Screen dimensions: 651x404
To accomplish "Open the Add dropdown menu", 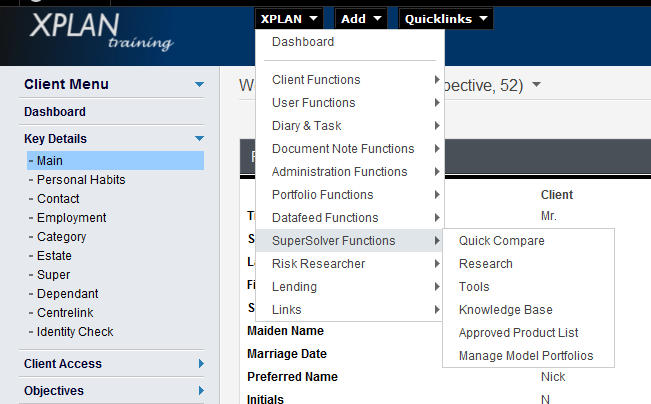I will [x=361, y=19].
